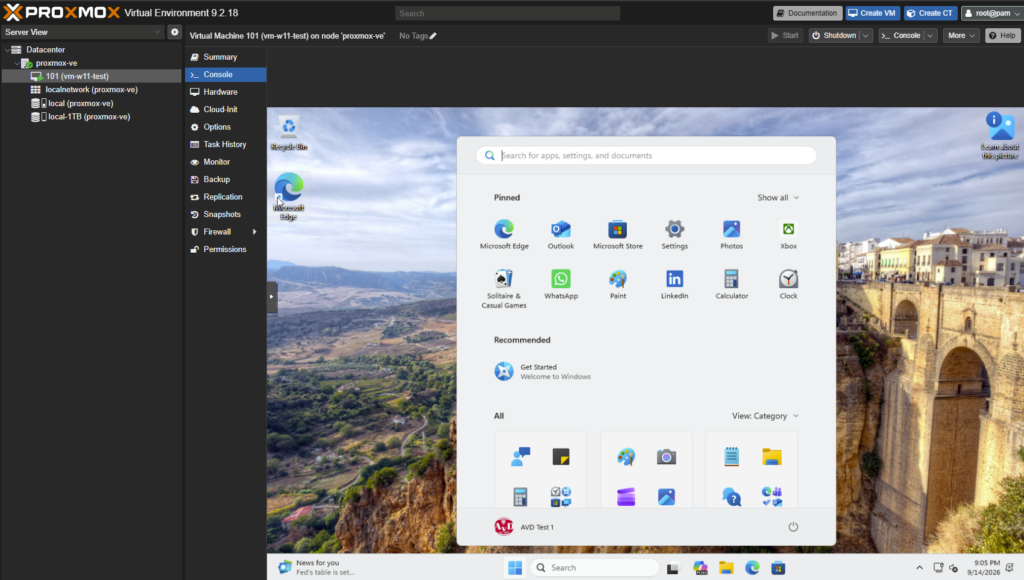The height and width of the screenshot is (580, 1024).
Task: Launch WhatsApp from pinned apps
Action: (x=560, y=284)
